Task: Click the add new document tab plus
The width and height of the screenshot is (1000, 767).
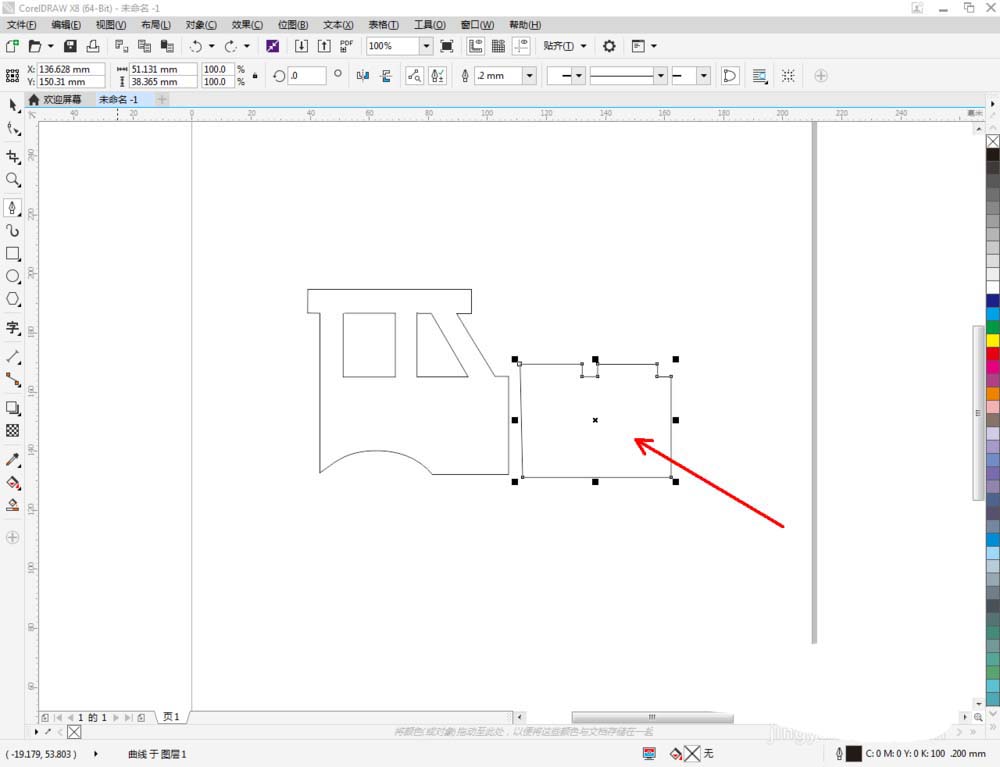Action: point(162,99)
